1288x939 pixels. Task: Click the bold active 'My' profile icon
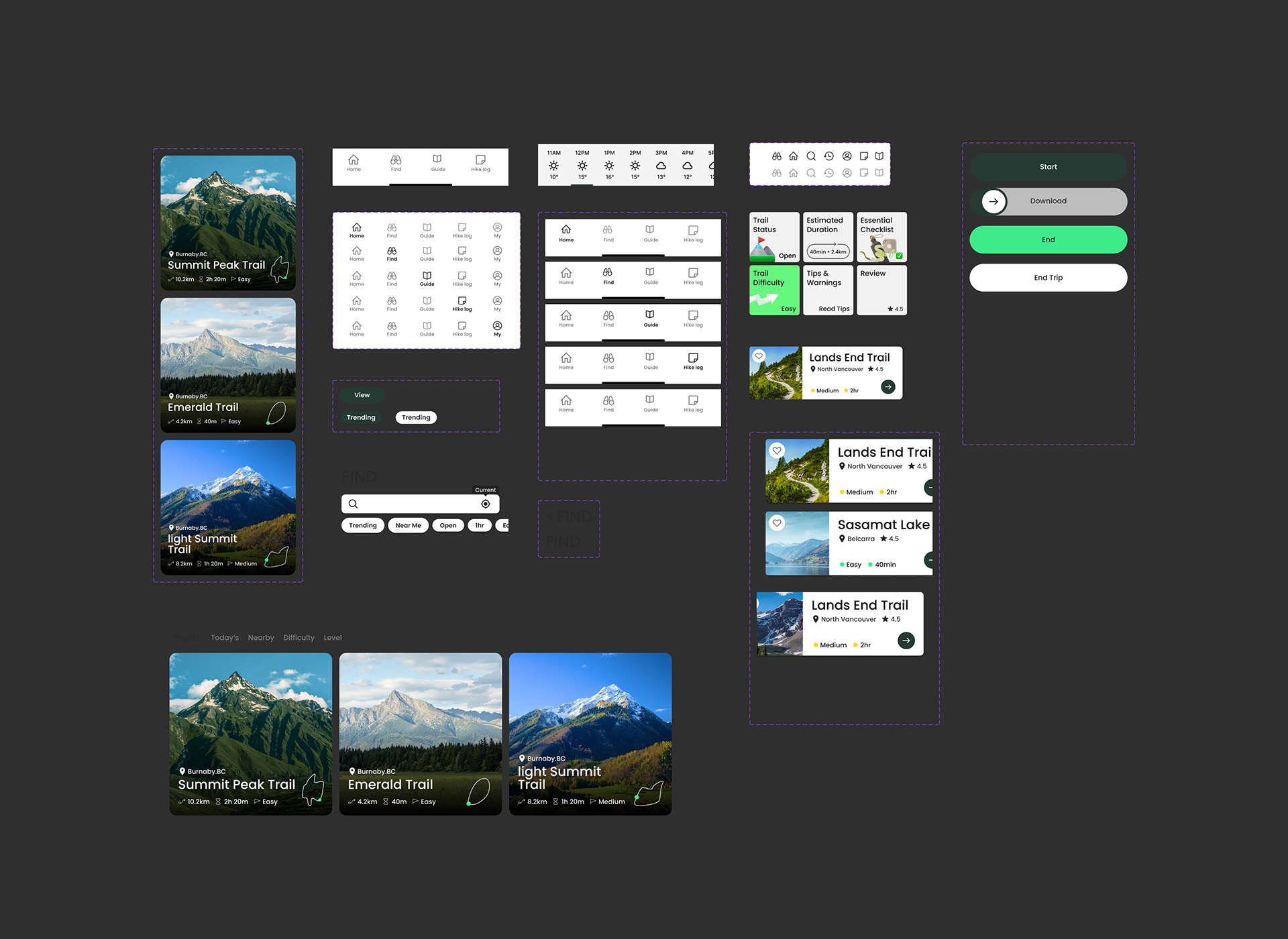[x=497, y=326]
